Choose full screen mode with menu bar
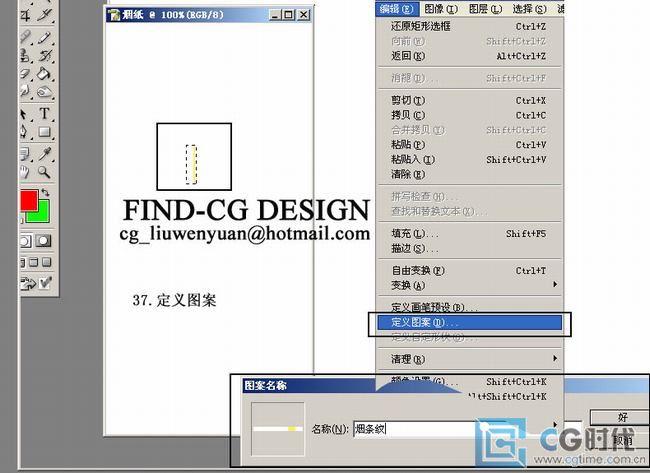The height and width of the screenshot is (473, 650). 34,262
